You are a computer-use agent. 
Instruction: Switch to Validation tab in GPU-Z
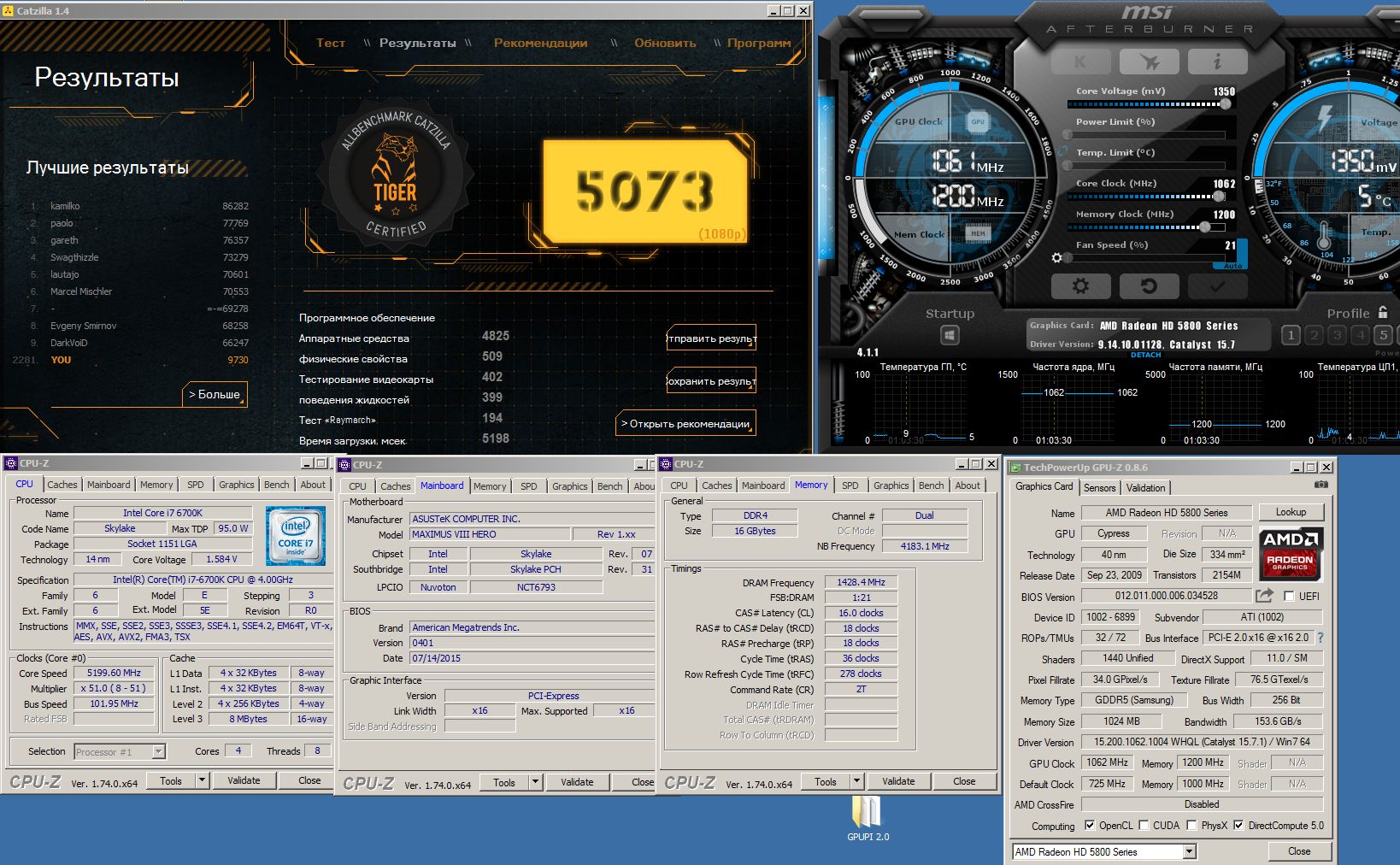pyautogui.click(x=1145, y=488)
